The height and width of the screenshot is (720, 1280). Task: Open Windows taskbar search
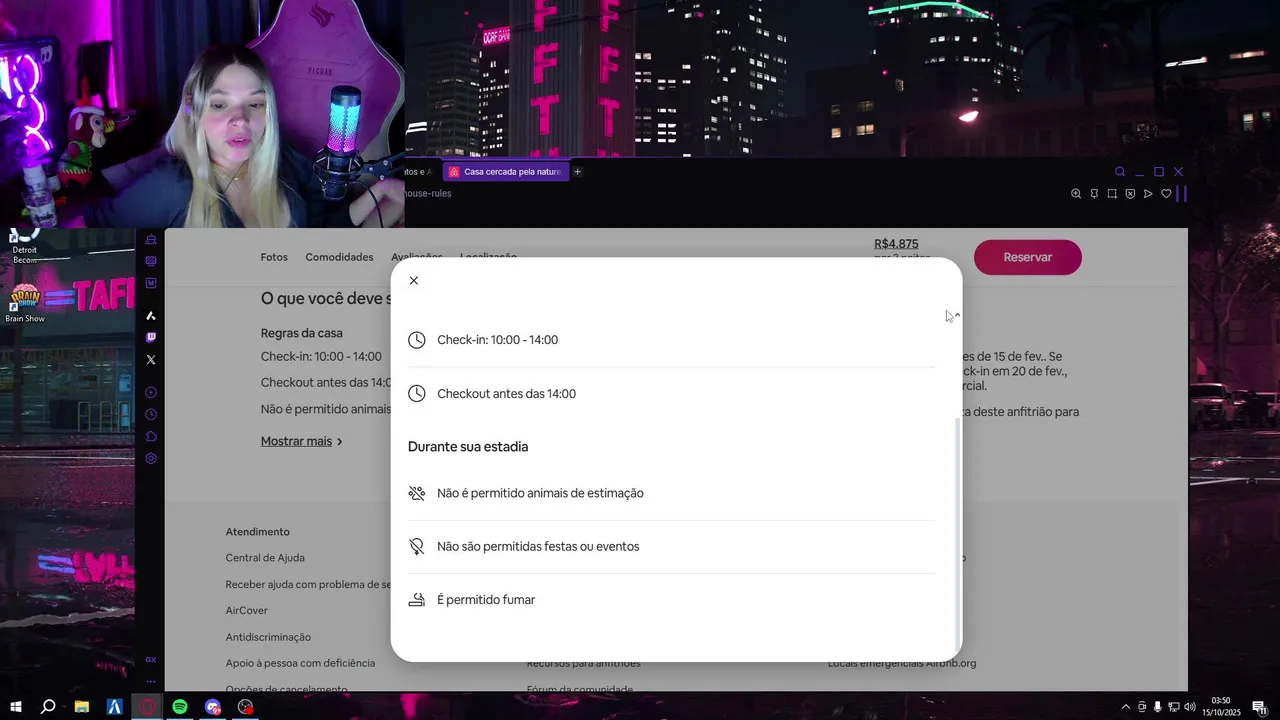click(48, 707)
